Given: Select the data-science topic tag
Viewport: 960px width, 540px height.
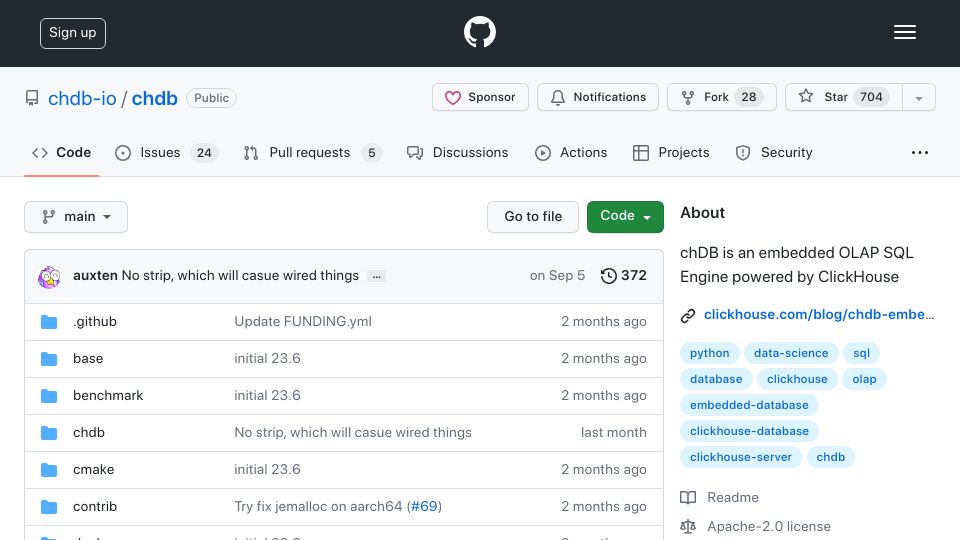Looking at the screenshot, I should (791, 353).
